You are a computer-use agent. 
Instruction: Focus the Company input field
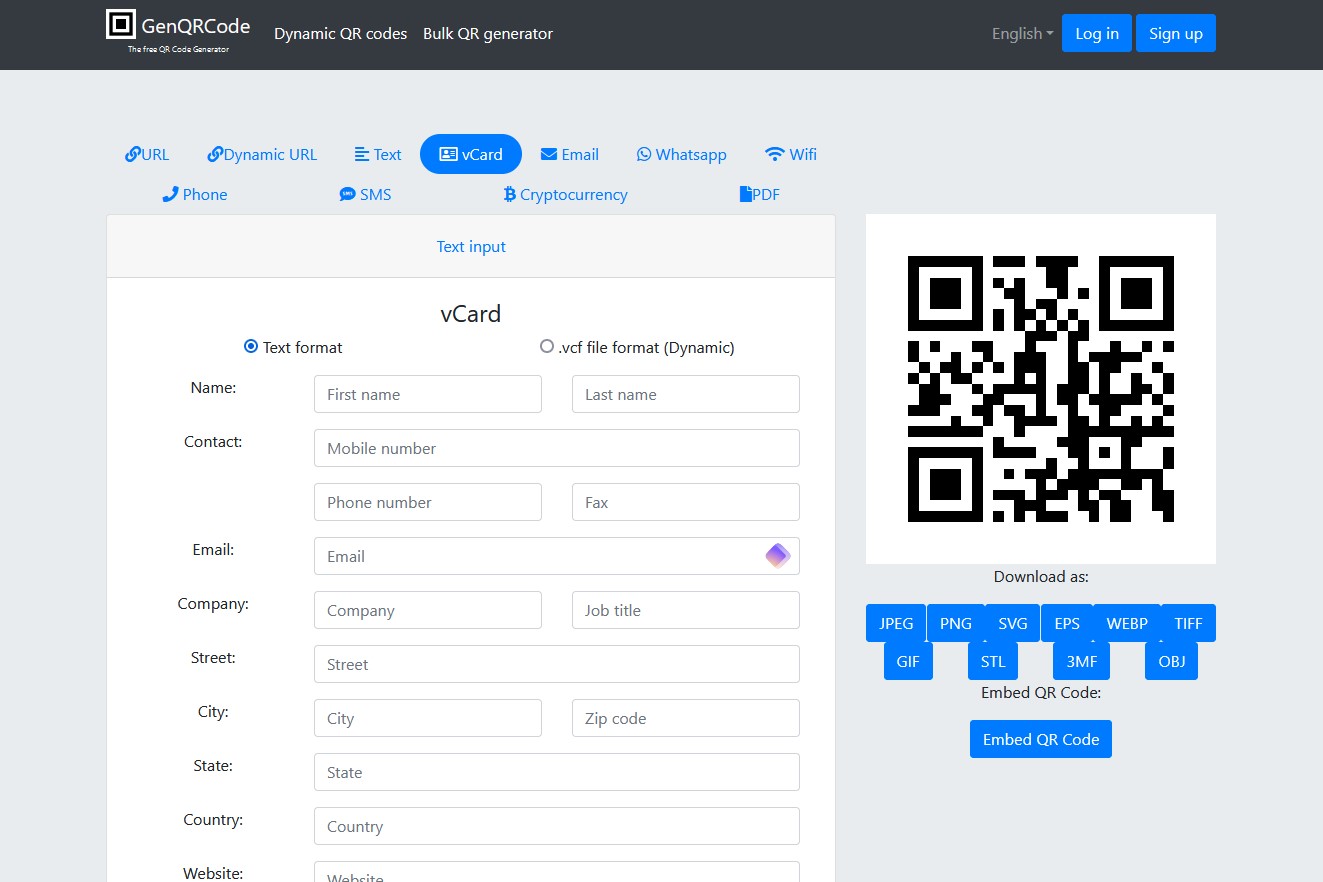tap(428, 610)
